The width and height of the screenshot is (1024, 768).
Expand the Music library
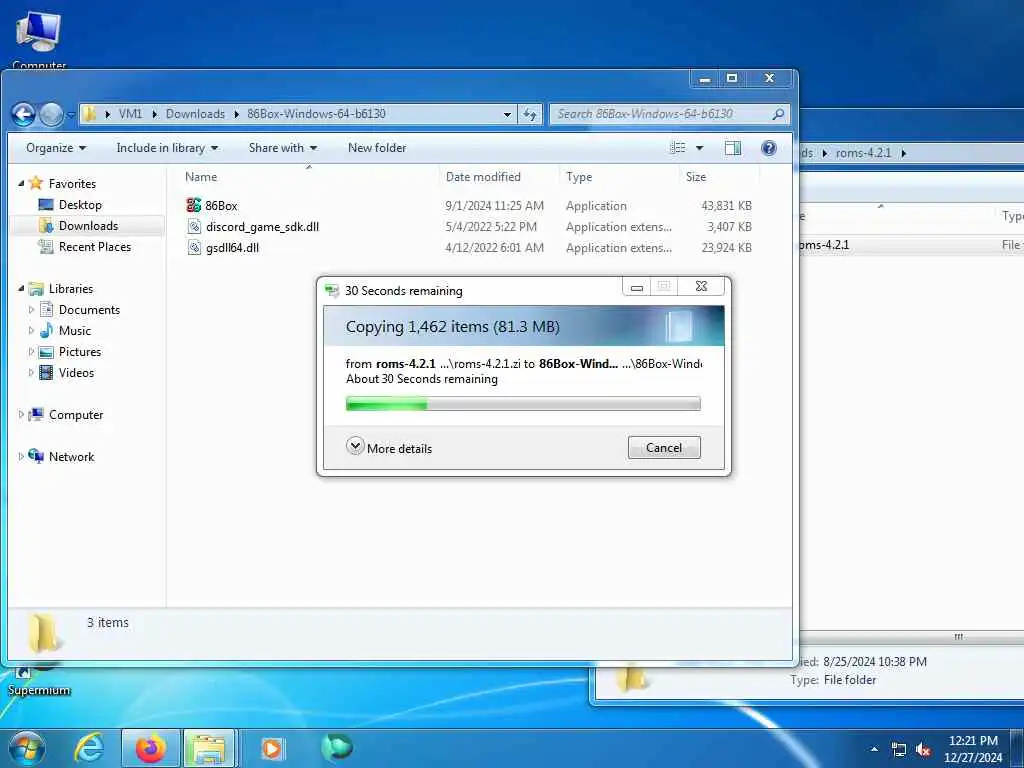tap(31, 331)
